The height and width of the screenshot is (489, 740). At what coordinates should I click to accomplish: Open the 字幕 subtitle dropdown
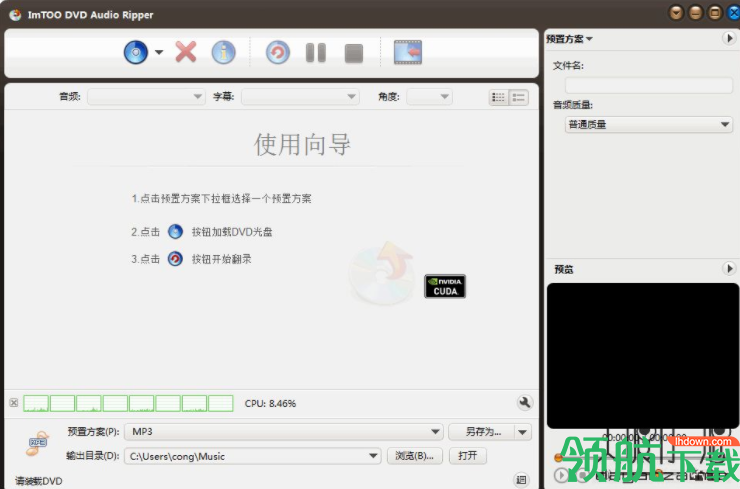(300, 97)
